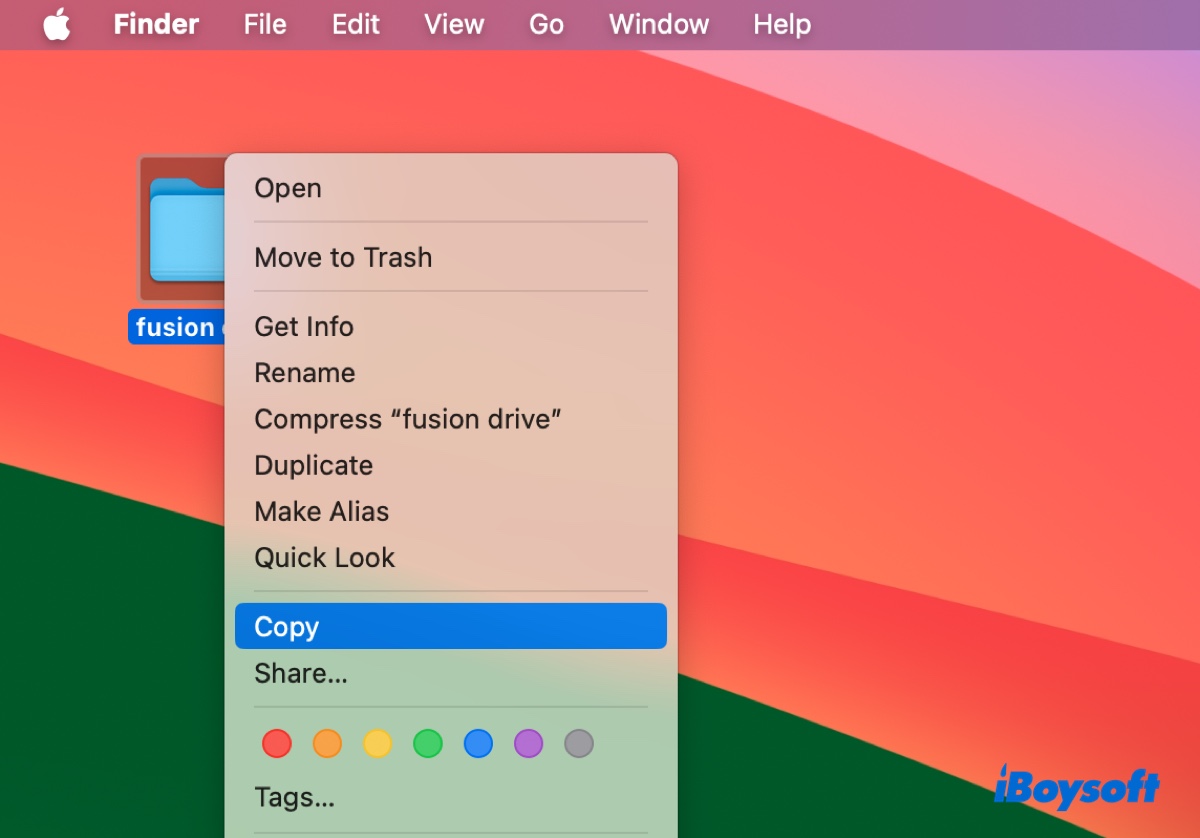Apply the purple color tag
Viewport: 1200px width, 838px height.
click(528, 744)
